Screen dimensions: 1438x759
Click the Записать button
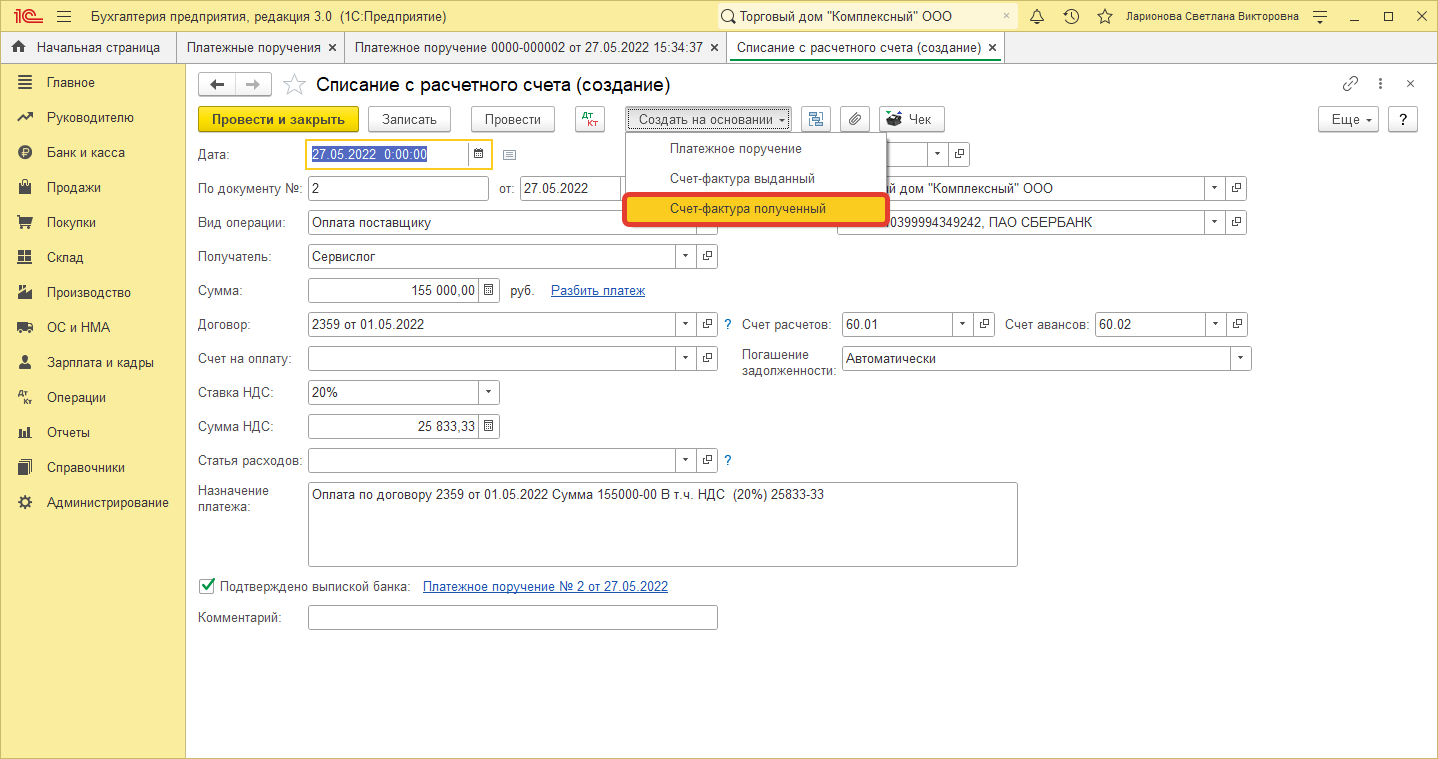[x=410, y=119]
